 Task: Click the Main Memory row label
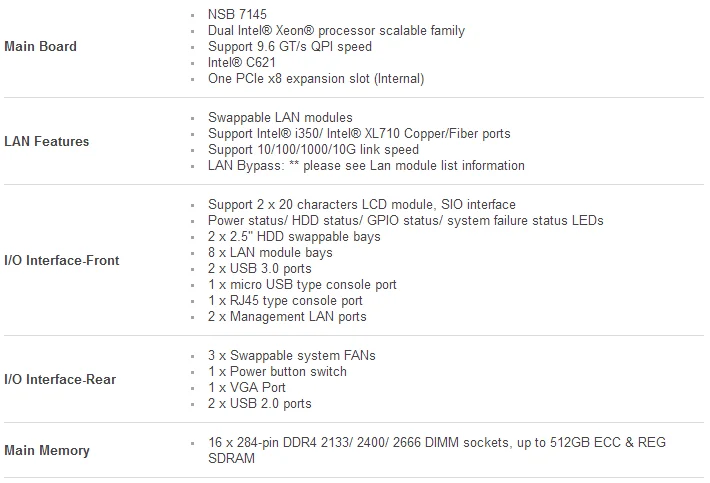click(x=47, y=451)
